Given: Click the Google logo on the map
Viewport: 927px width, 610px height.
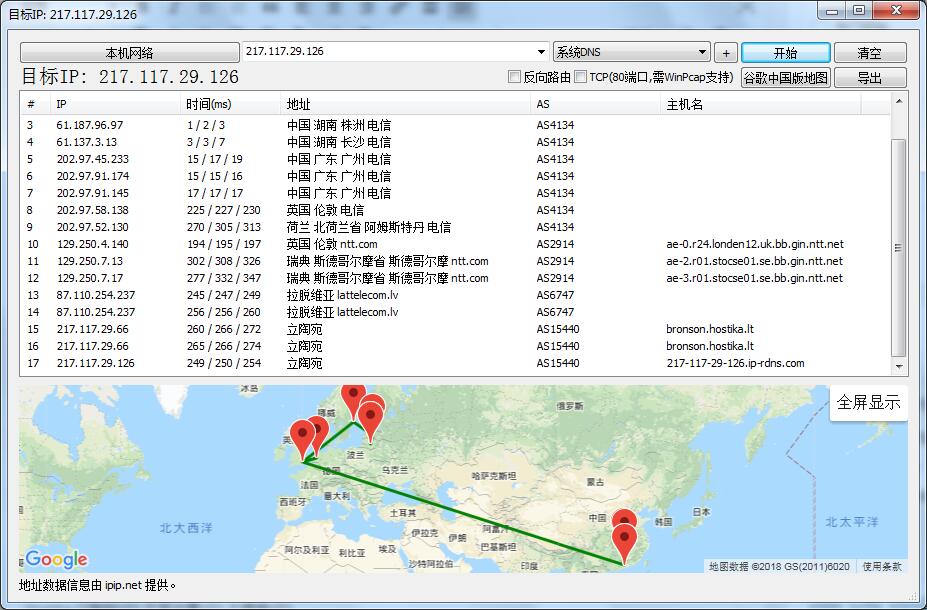Looking at the screenshot, I should (55, 559).
